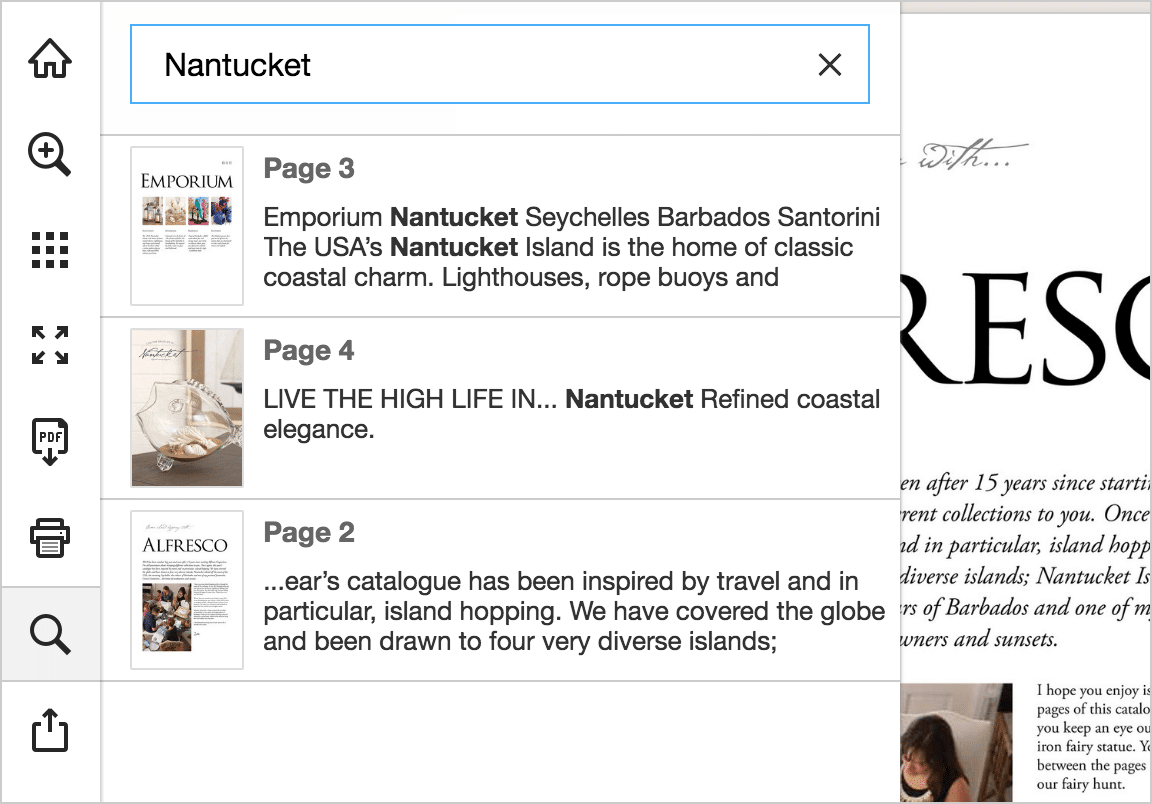This screenshot has width=1152, height=804.
Task: Clear the Nantucket search query
Action: pyautogui.click(x=830, y=64)
